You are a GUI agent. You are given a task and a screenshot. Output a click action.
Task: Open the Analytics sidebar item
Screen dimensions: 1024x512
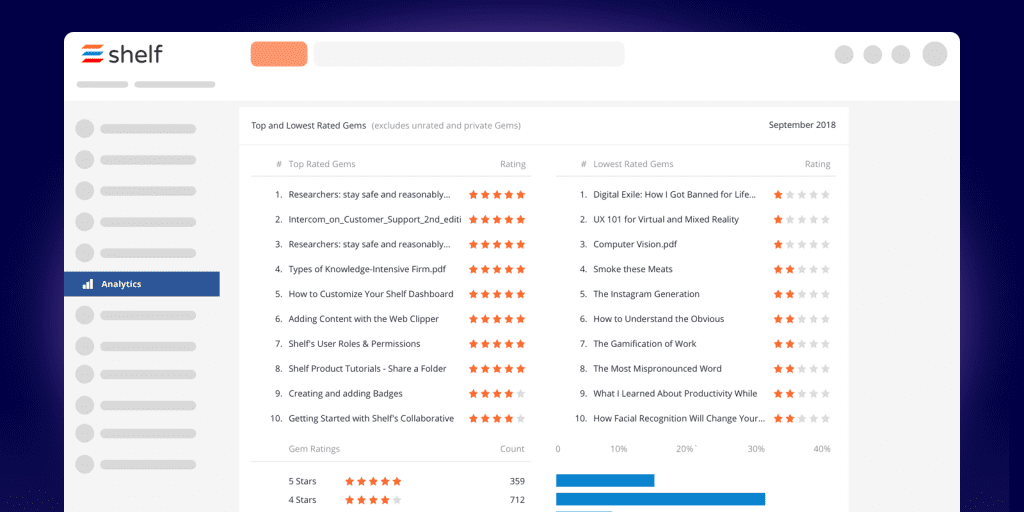point(142,284)
